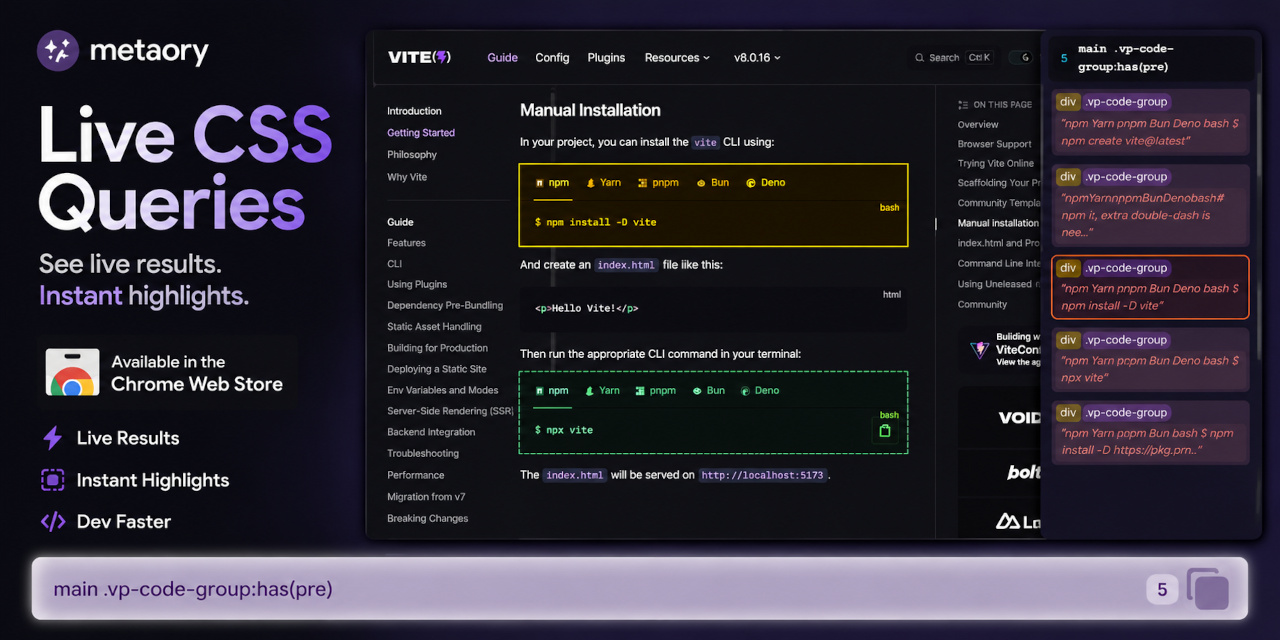
Task: Open the Philosophy sidebar link
Action: pos(412,155)
